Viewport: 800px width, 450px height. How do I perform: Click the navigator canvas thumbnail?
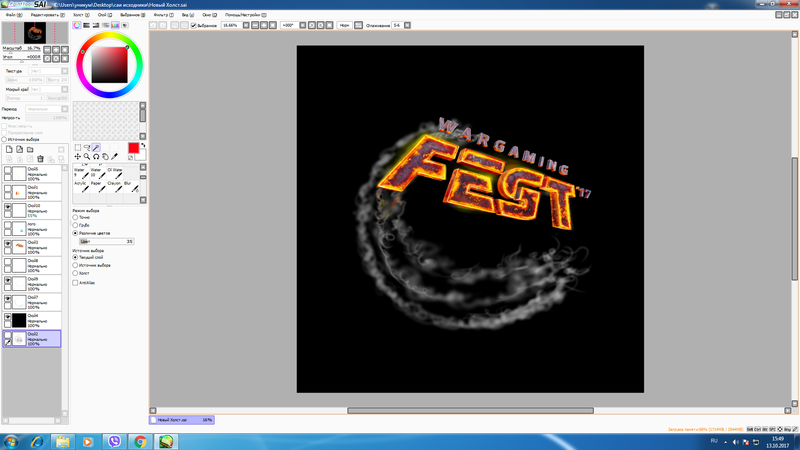click(x=35, y=33)
